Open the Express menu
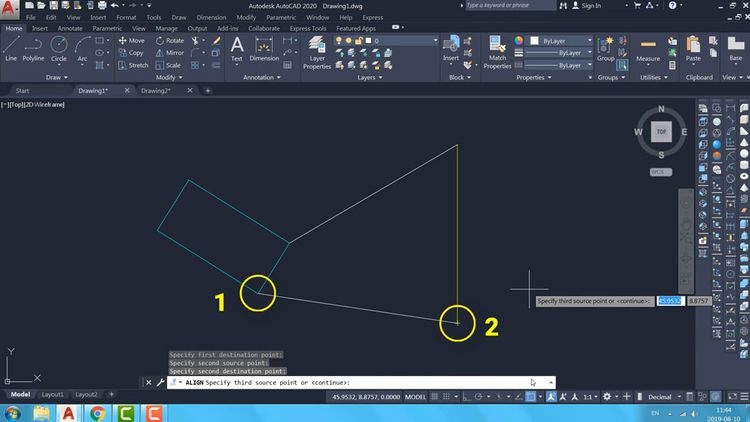 (373, 17)
